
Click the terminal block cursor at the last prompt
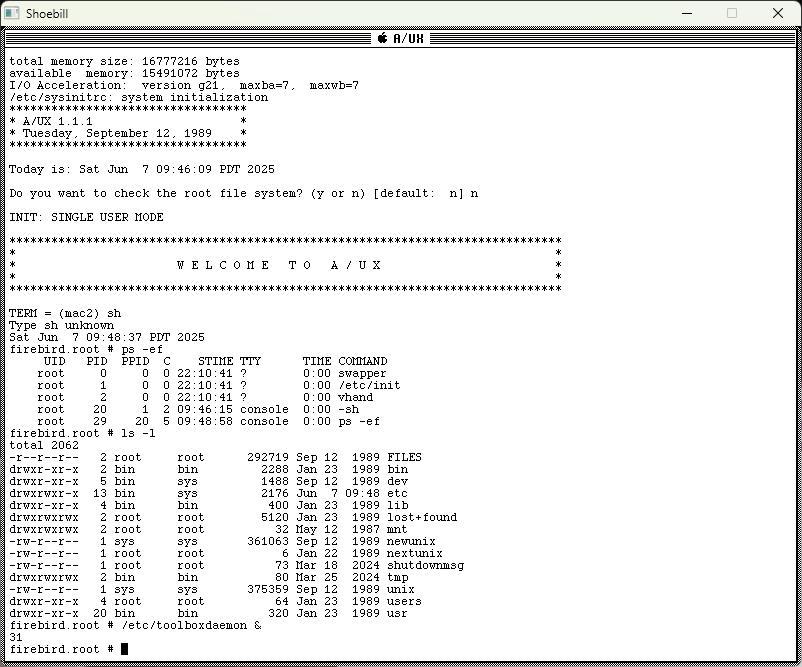point(124,649)
